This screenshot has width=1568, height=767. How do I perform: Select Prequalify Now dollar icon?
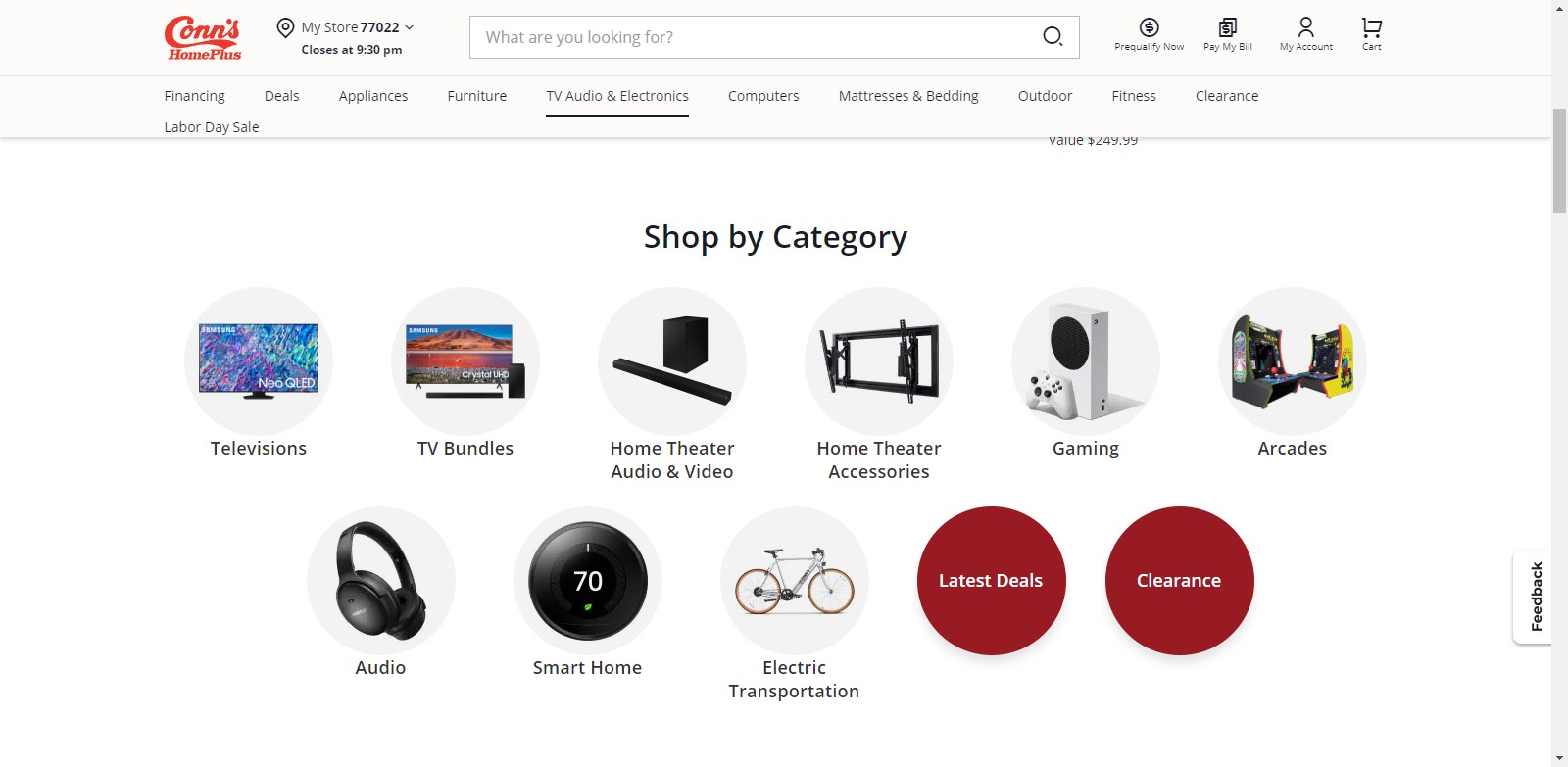[x=1150, y=27]
